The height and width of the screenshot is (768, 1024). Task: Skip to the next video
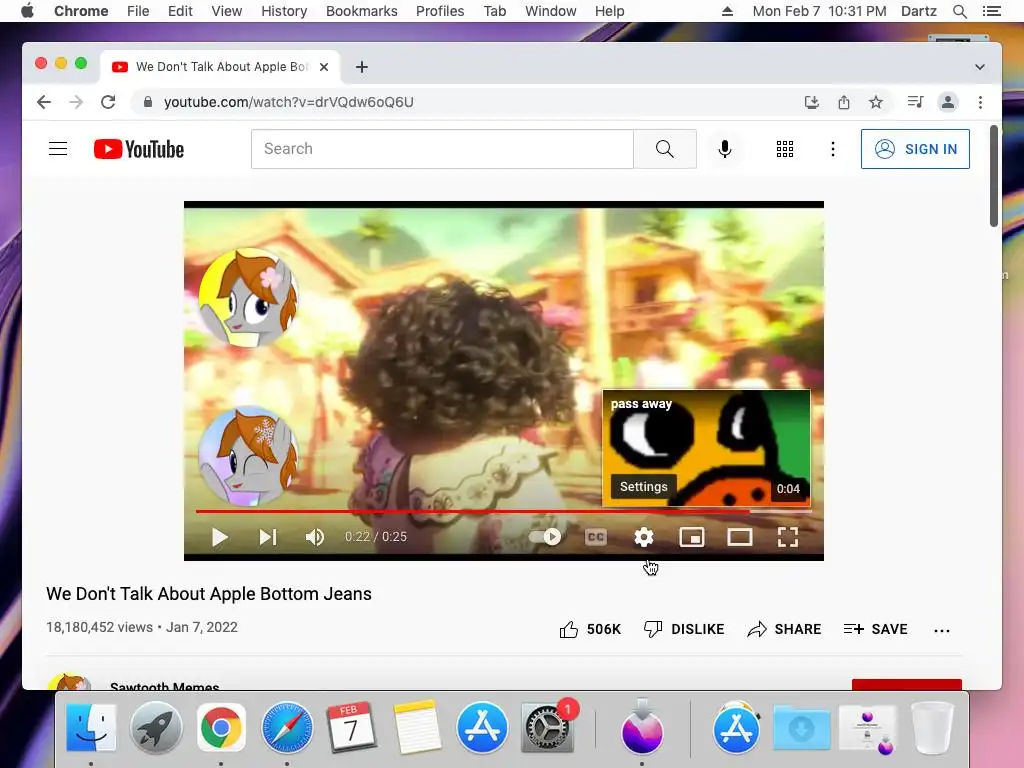pos(268,537)
